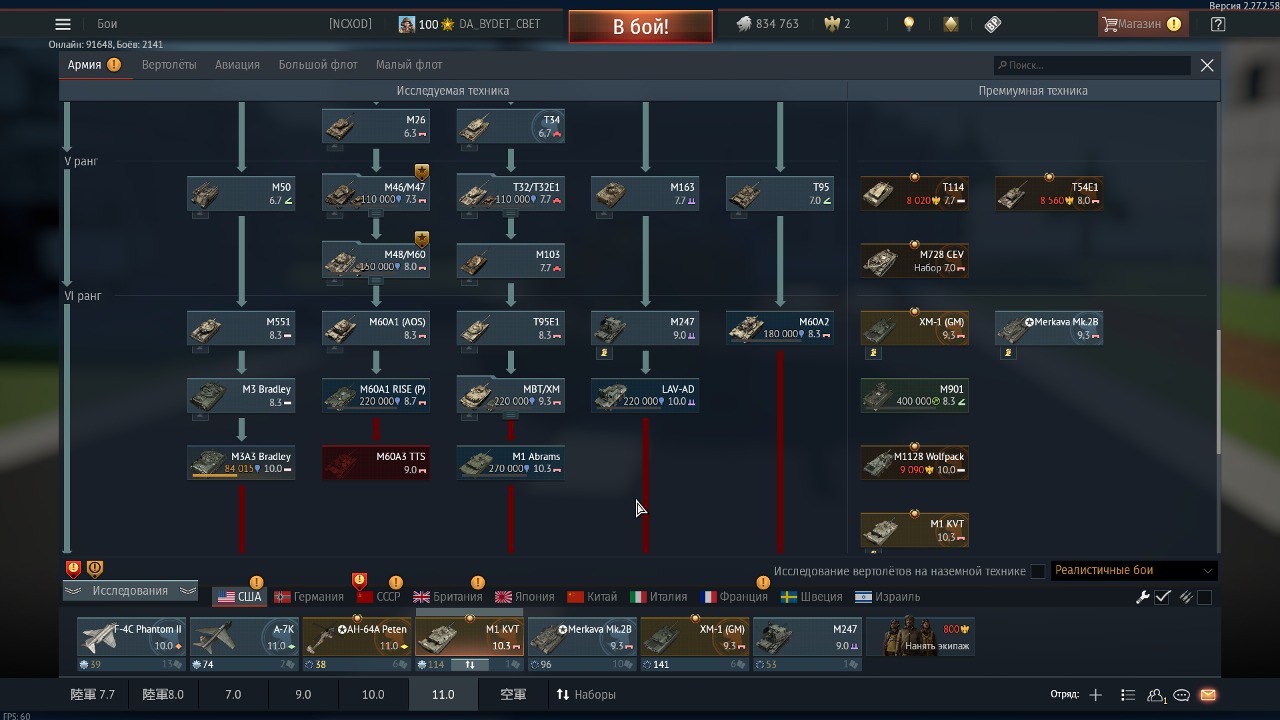Open the hamburger main menu
Image resolution: width=1280 pixels, height=720 pixels.
coord(63,24)
